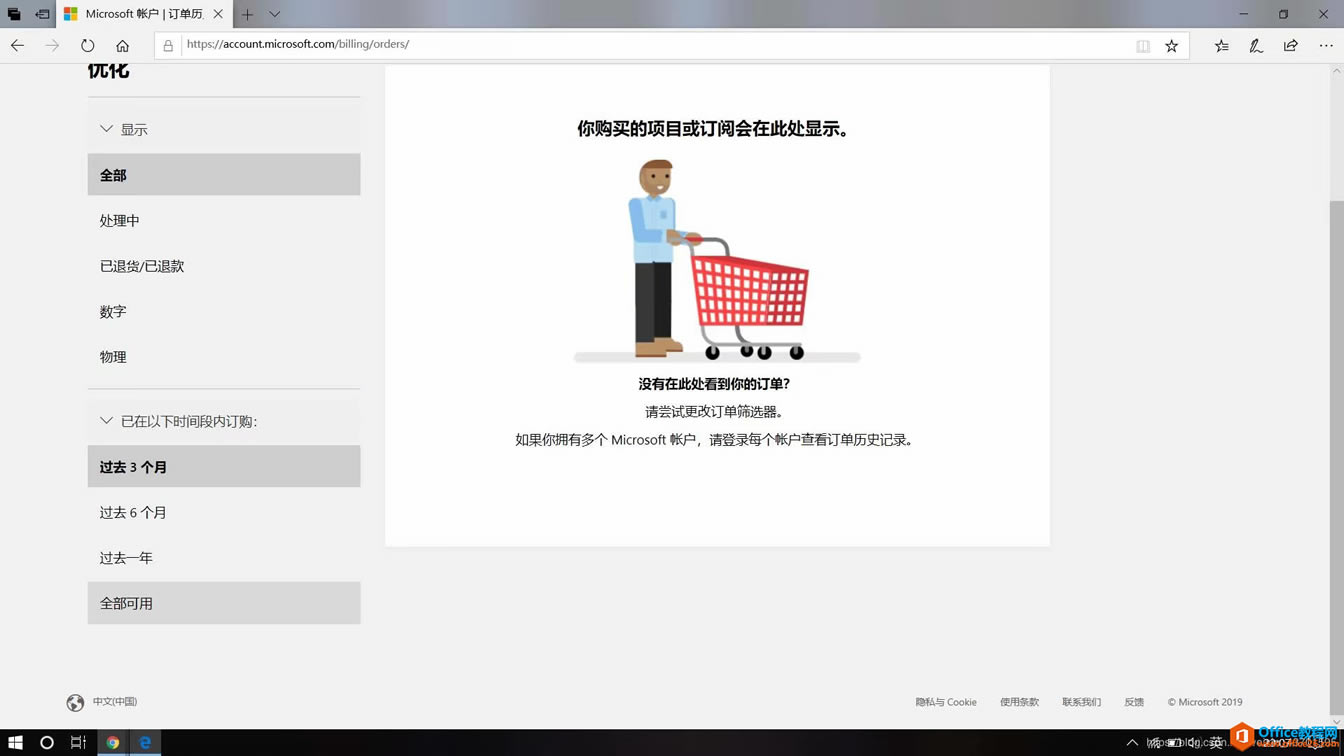Refresh the current page

pyautogui.click(x=88, y=45)
